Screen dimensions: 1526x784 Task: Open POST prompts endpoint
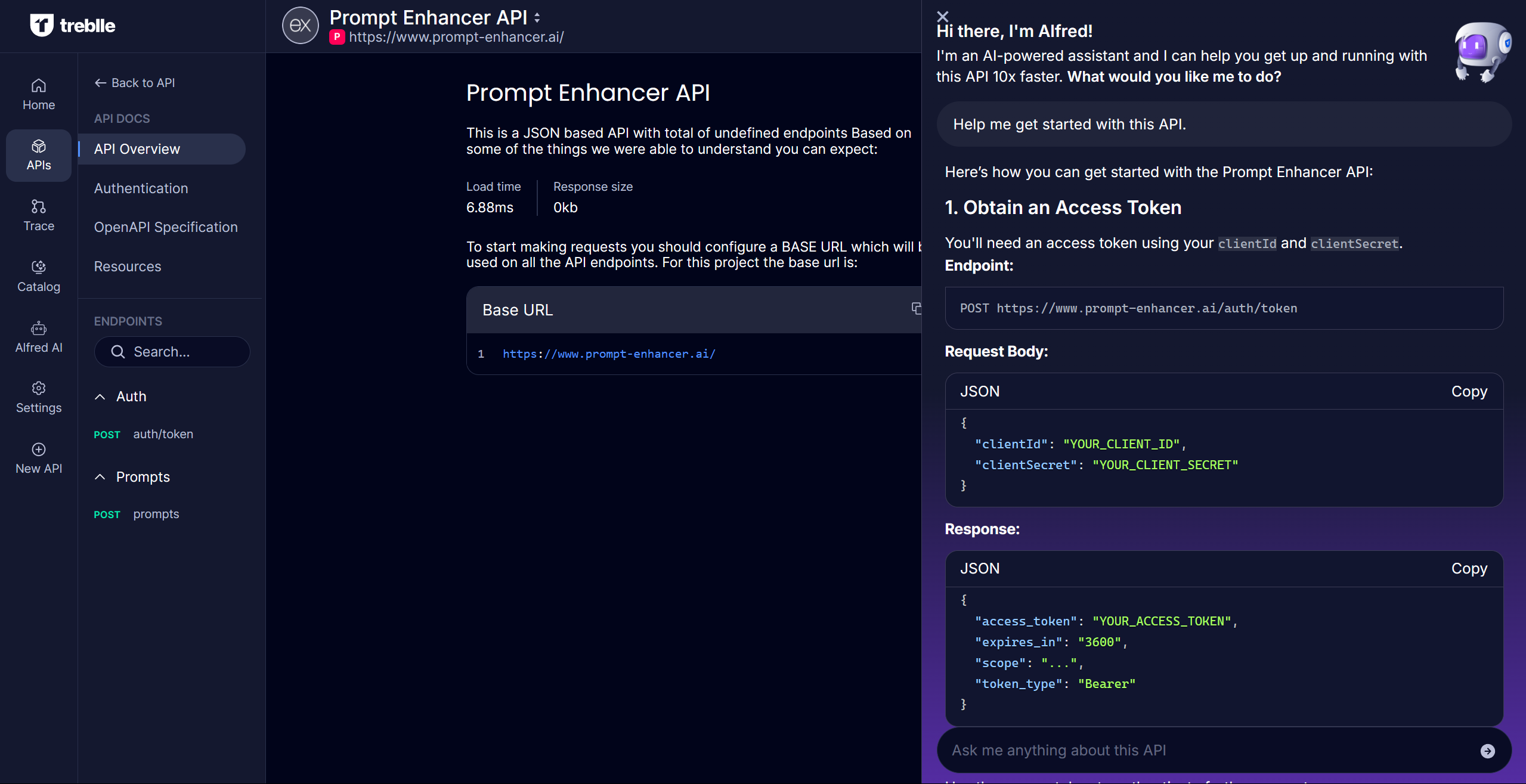pyautogui.click(x=136, y=514)
